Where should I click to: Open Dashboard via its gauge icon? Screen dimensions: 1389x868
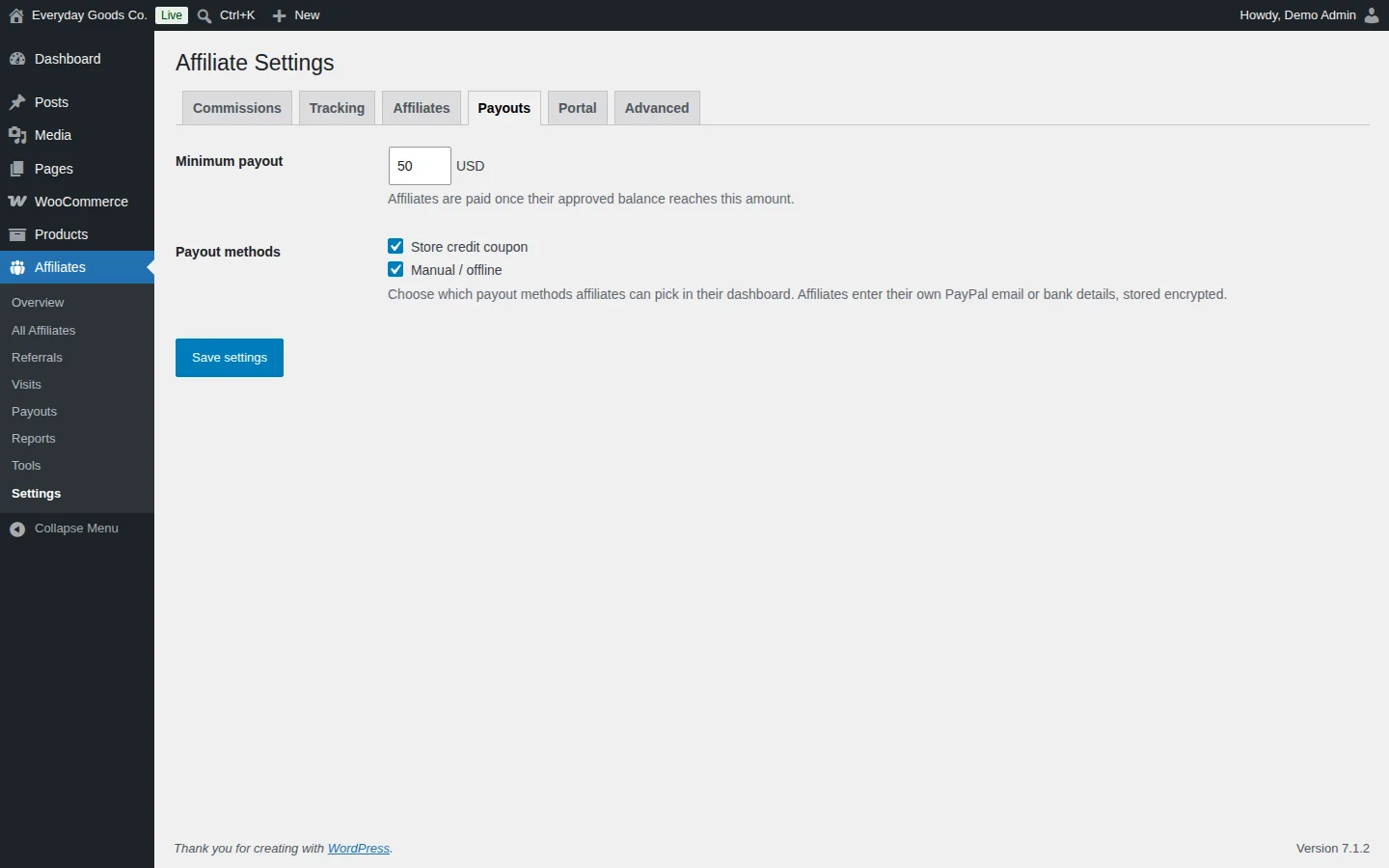coord(17,59)
